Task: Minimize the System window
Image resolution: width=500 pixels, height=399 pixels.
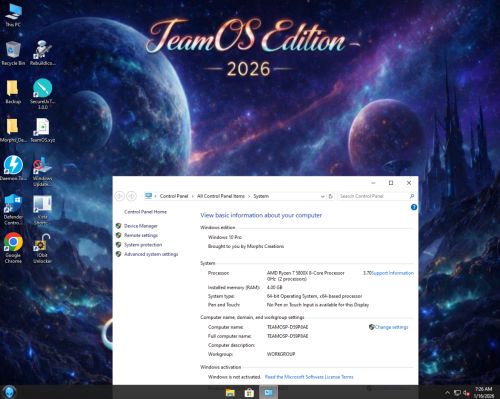Action: click(373, 183)
